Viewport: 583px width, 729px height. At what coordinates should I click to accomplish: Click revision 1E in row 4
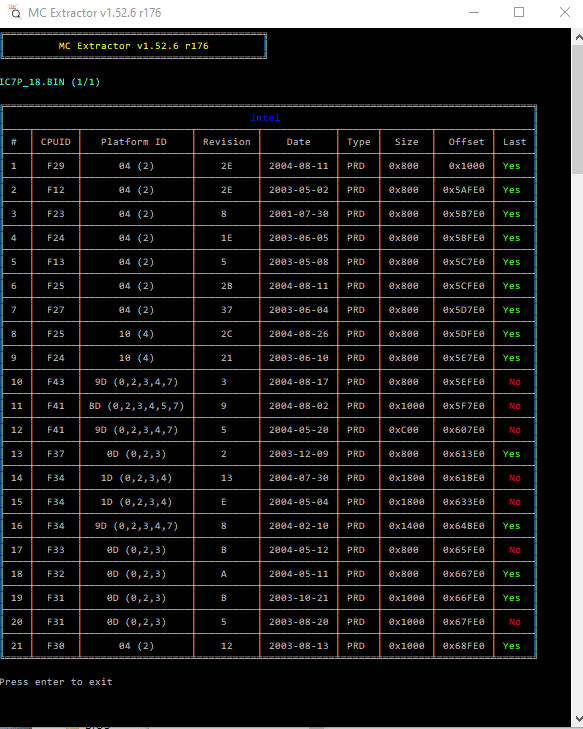226,238
